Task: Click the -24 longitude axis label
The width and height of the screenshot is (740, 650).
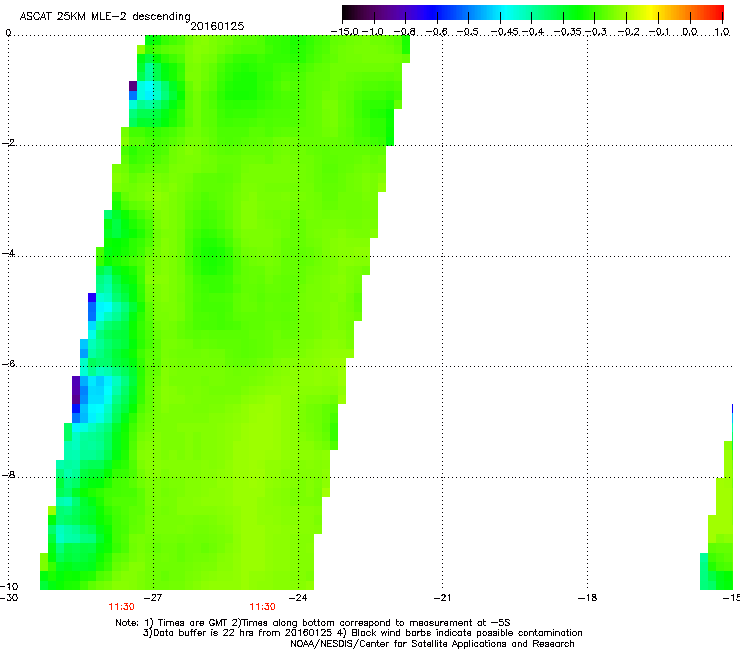Action: pos(298,598)
